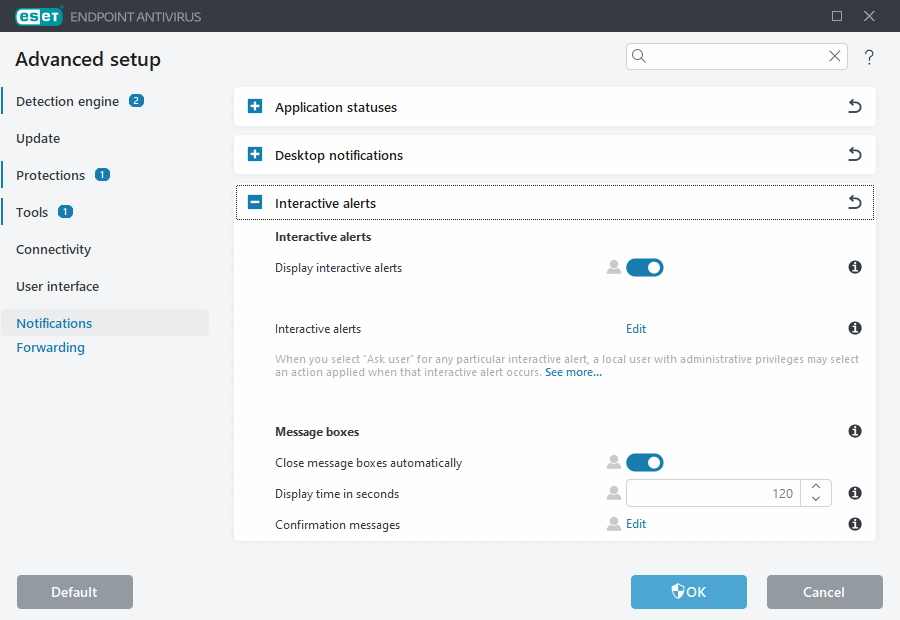Open Forwarding settings under Notifications
Screen dimensions: 900x620
50,347
